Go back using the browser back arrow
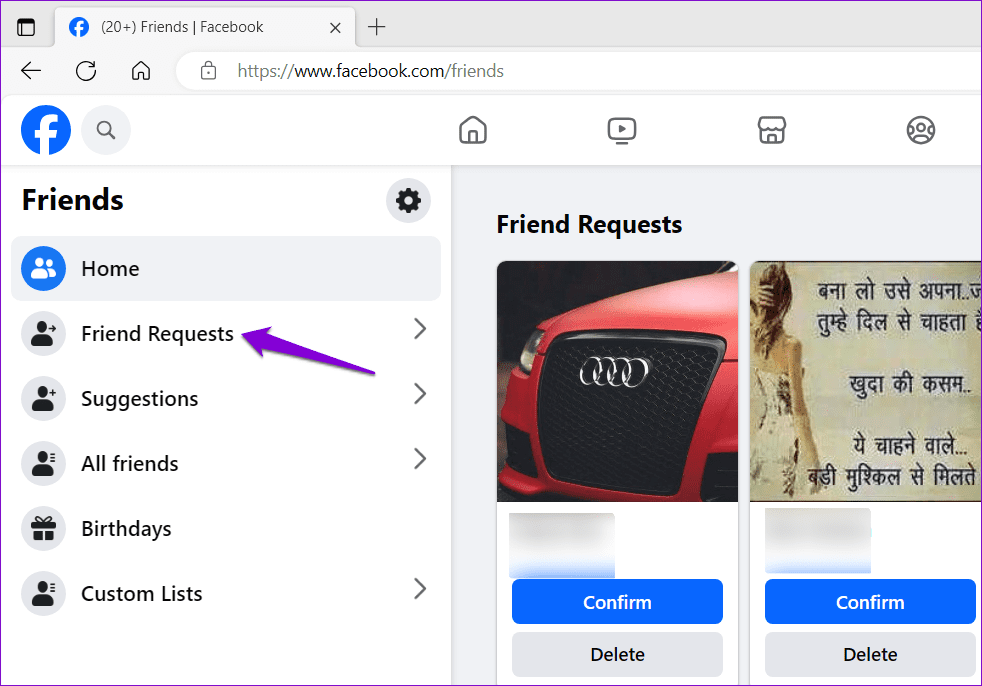 pyautogui.click(x=31, y=70)
